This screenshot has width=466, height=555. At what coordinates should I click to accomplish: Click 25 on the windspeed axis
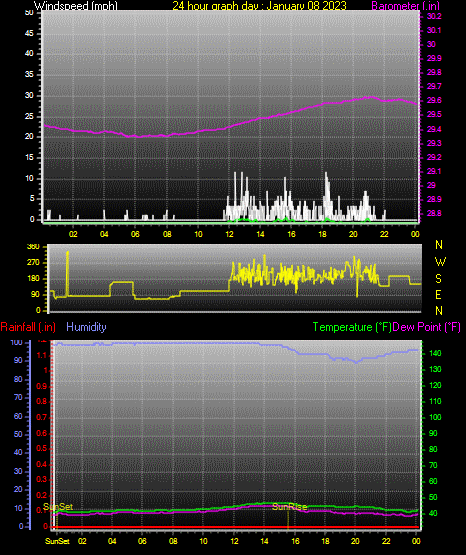[29, 116]
